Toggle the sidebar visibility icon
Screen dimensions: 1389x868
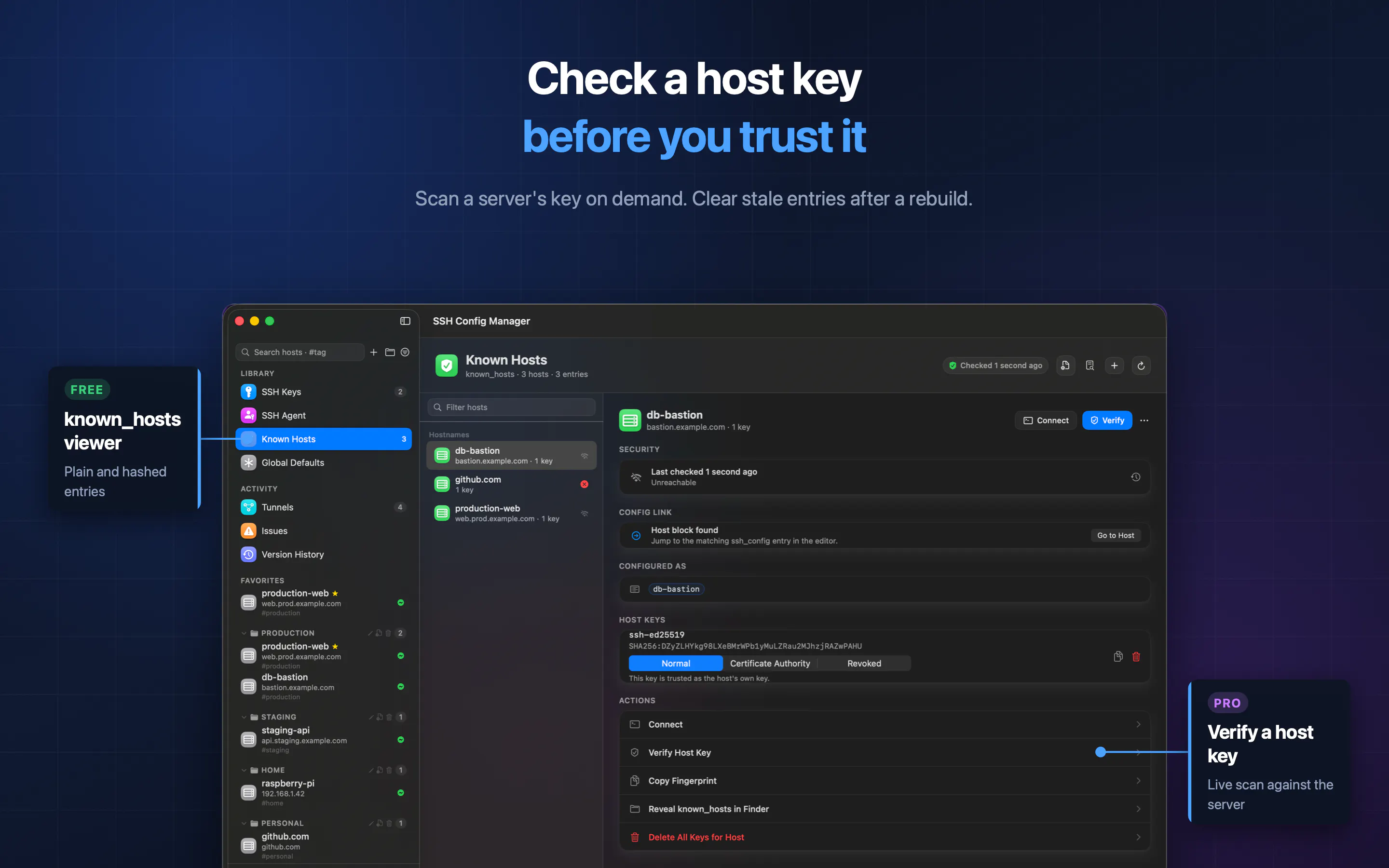[x=405, y=321]
